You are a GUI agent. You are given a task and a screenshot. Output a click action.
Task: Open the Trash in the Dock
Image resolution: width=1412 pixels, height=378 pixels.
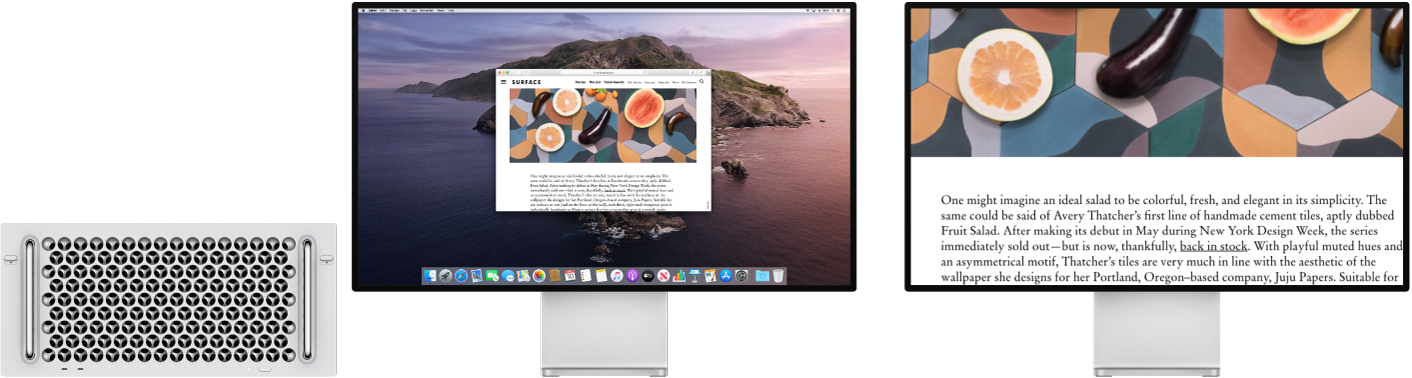(778, 276)
